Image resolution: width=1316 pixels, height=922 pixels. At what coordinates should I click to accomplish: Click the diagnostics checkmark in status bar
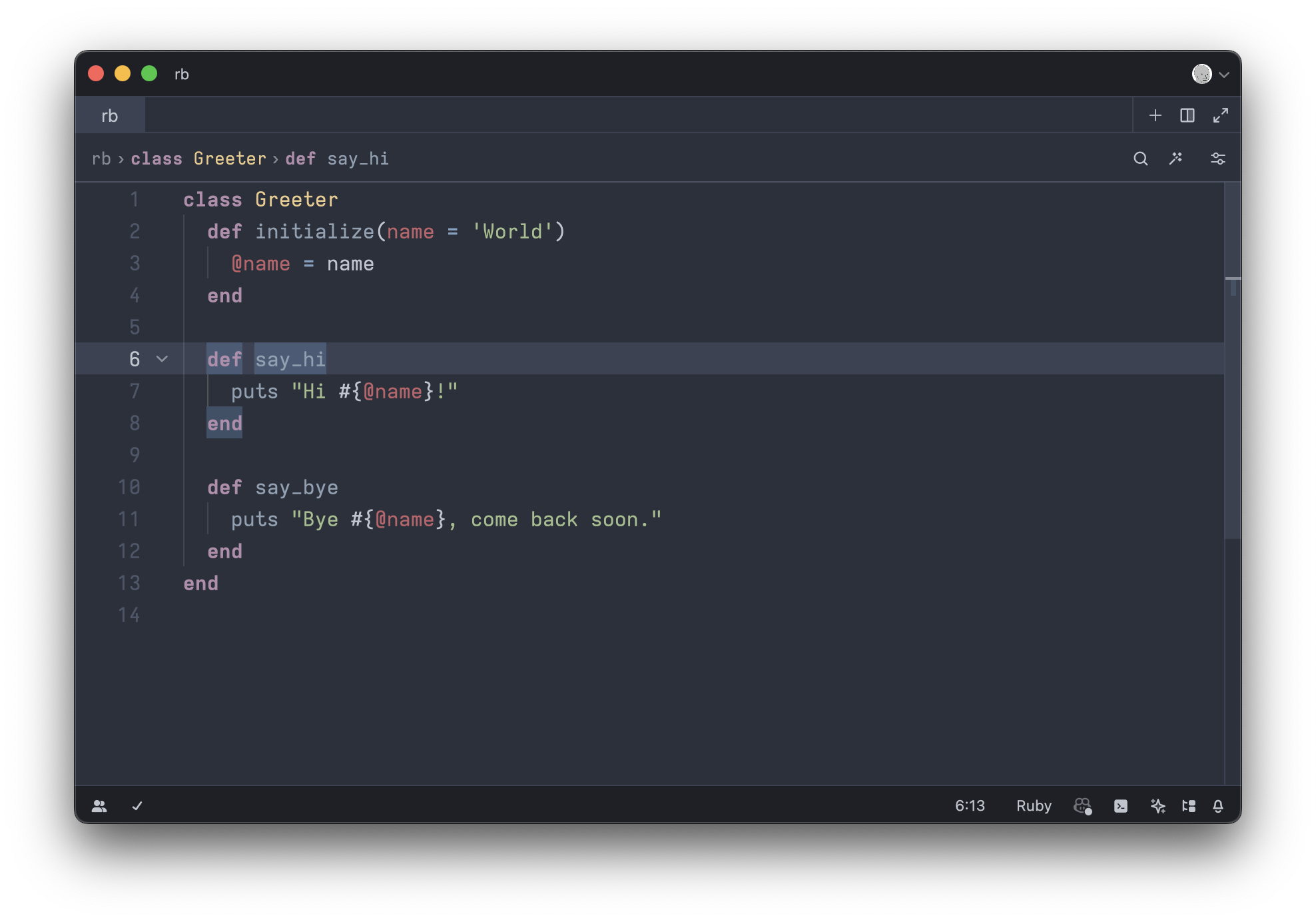click(x=137, y=806)
